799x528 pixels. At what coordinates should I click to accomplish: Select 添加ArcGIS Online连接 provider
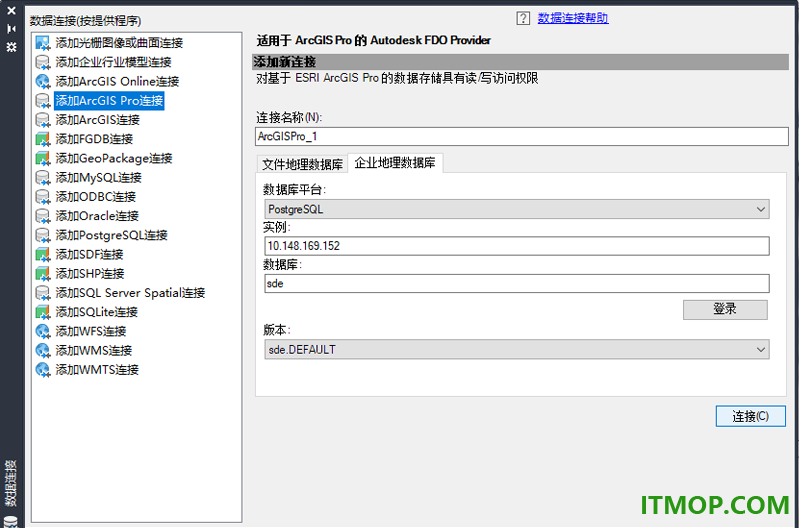click(x=117, y=82)
